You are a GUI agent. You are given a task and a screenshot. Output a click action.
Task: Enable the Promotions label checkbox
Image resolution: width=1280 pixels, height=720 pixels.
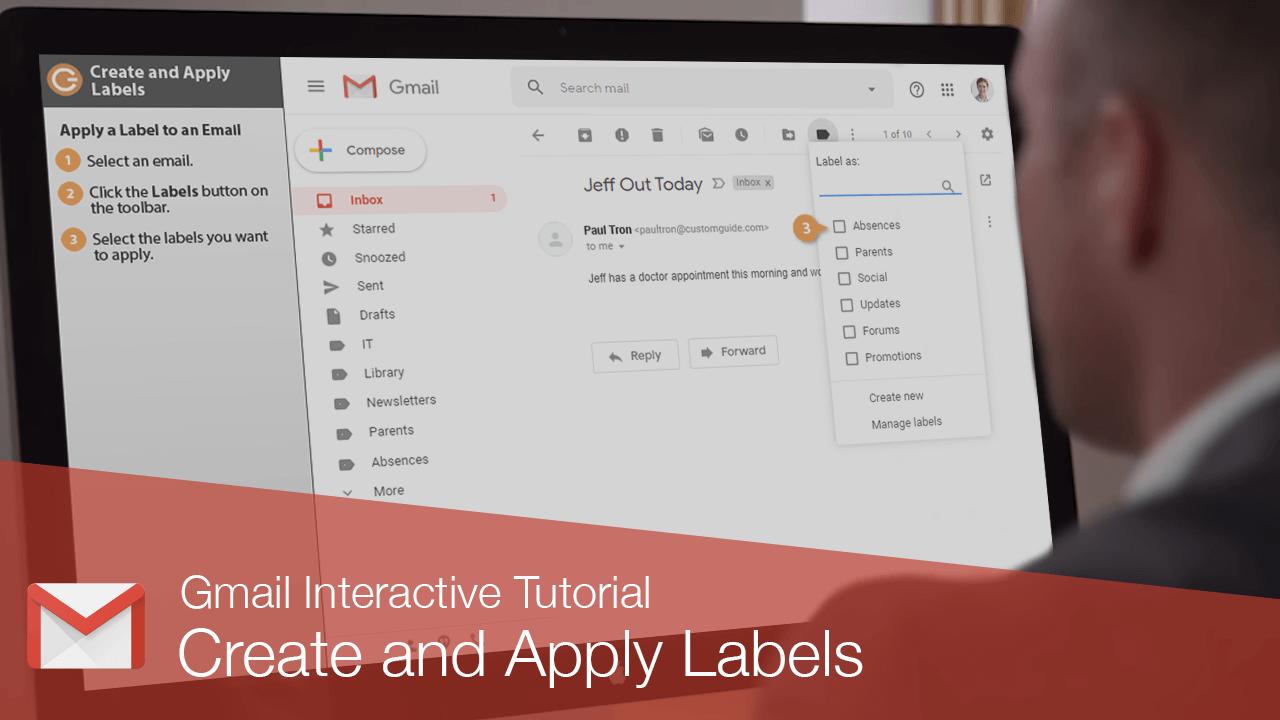(851, 356)
